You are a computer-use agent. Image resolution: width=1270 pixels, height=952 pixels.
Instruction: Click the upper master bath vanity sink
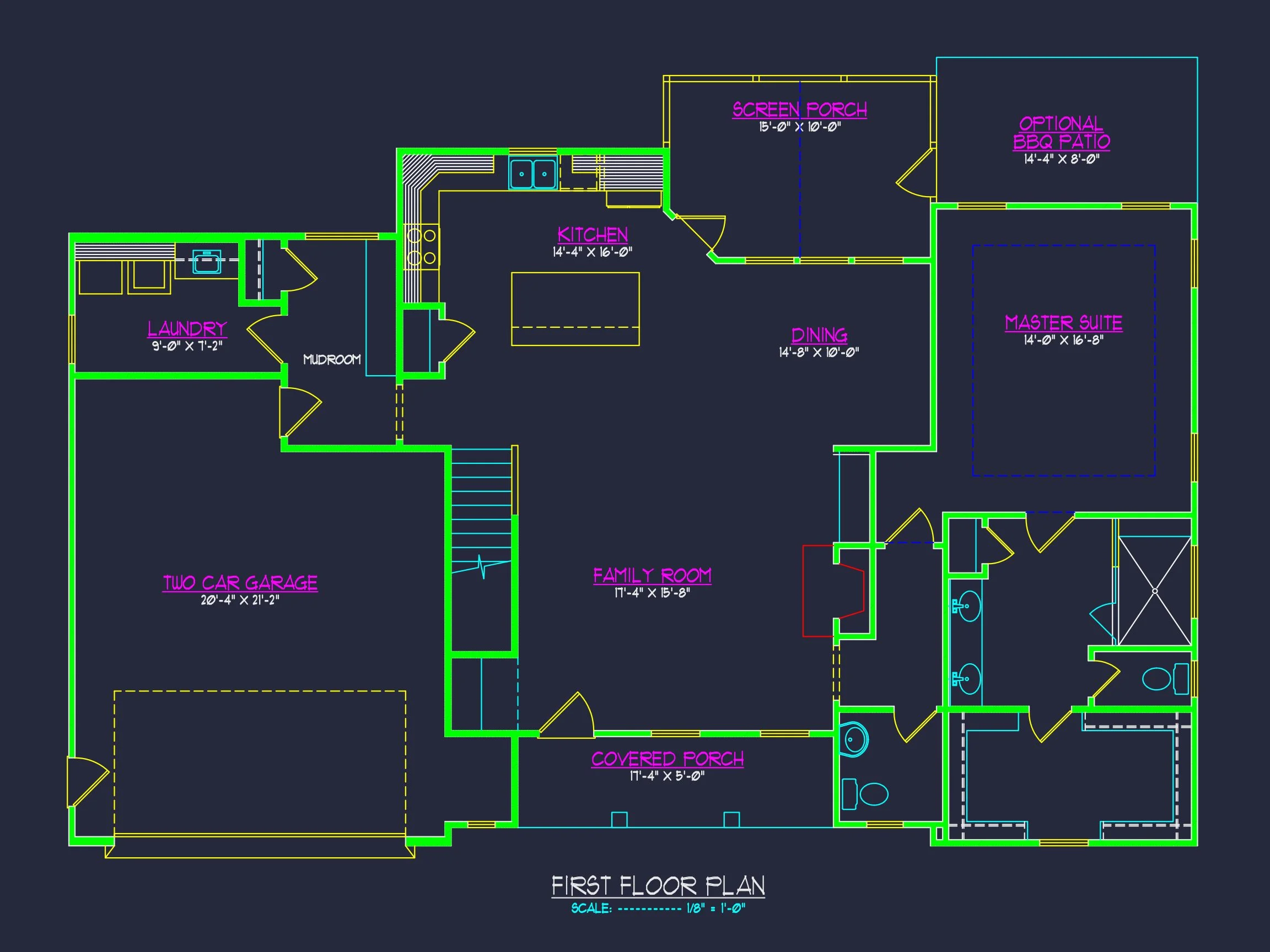[968, 606]
